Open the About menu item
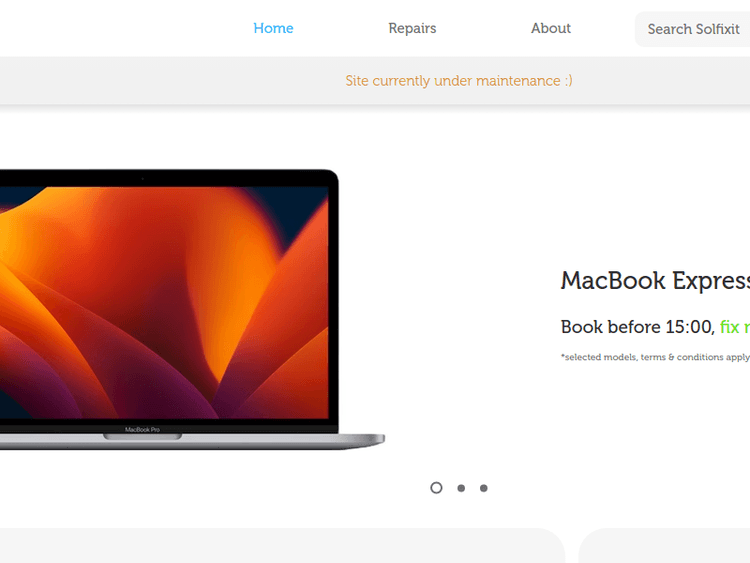The height and width of the screenshot is (563, 750). (x=551, y=28)
